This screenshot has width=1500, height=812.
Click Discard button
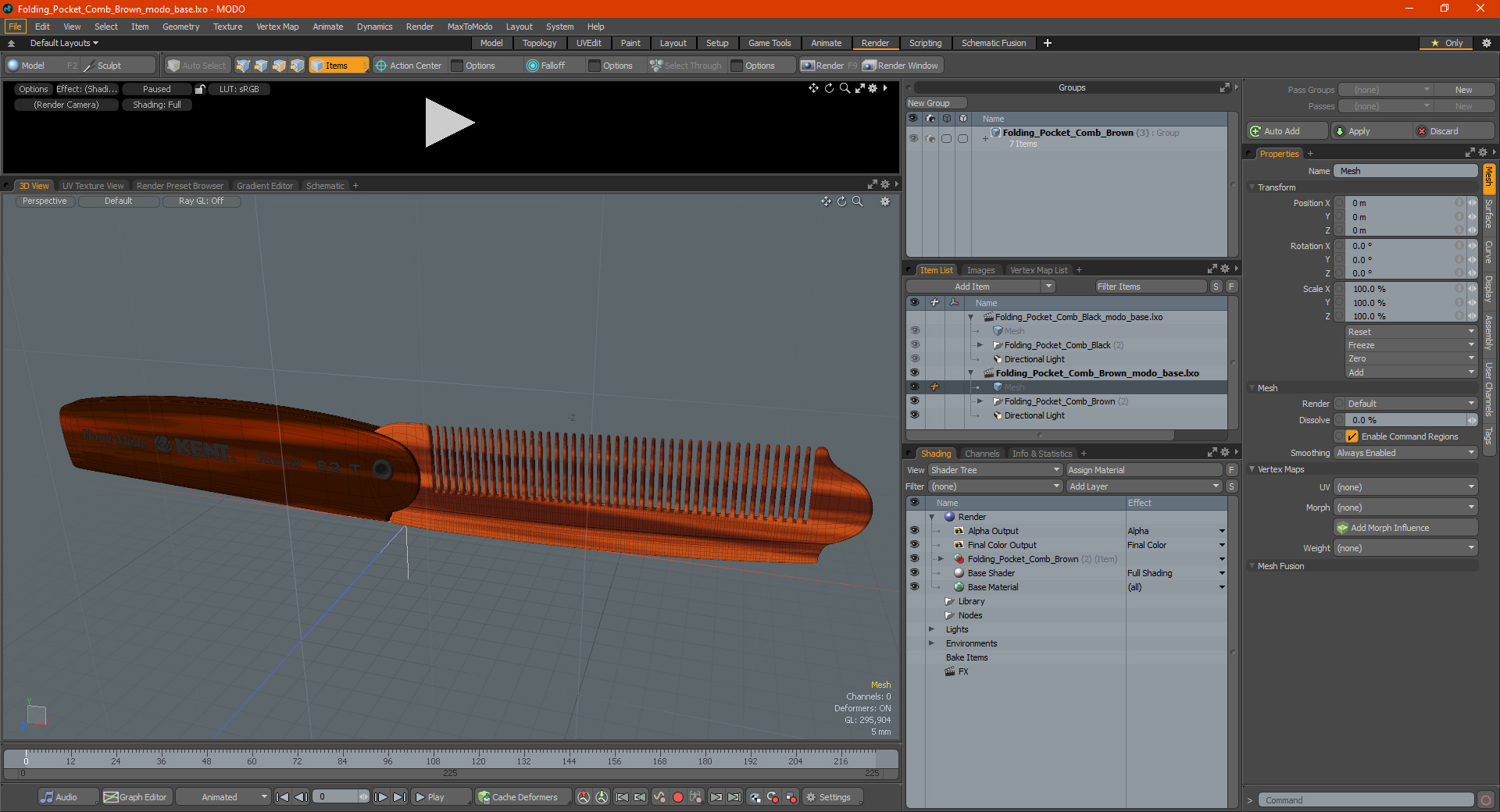[1454, 131]
